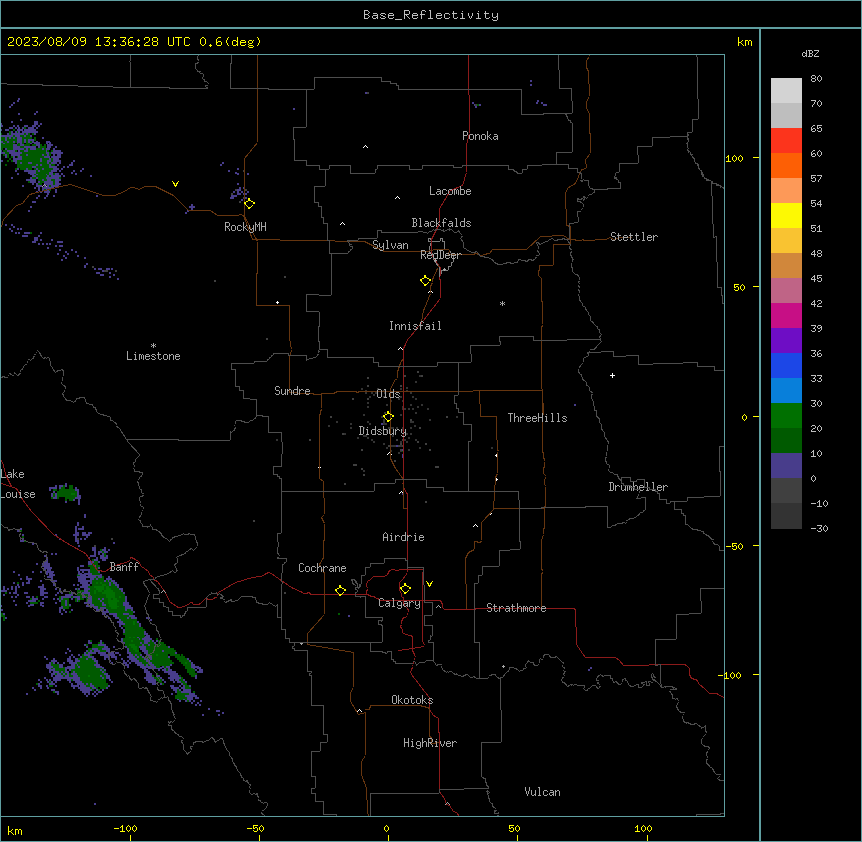Click the red 65 dBZ color swatch
This screenshot has width=862, height=842.
click(786, 141)
